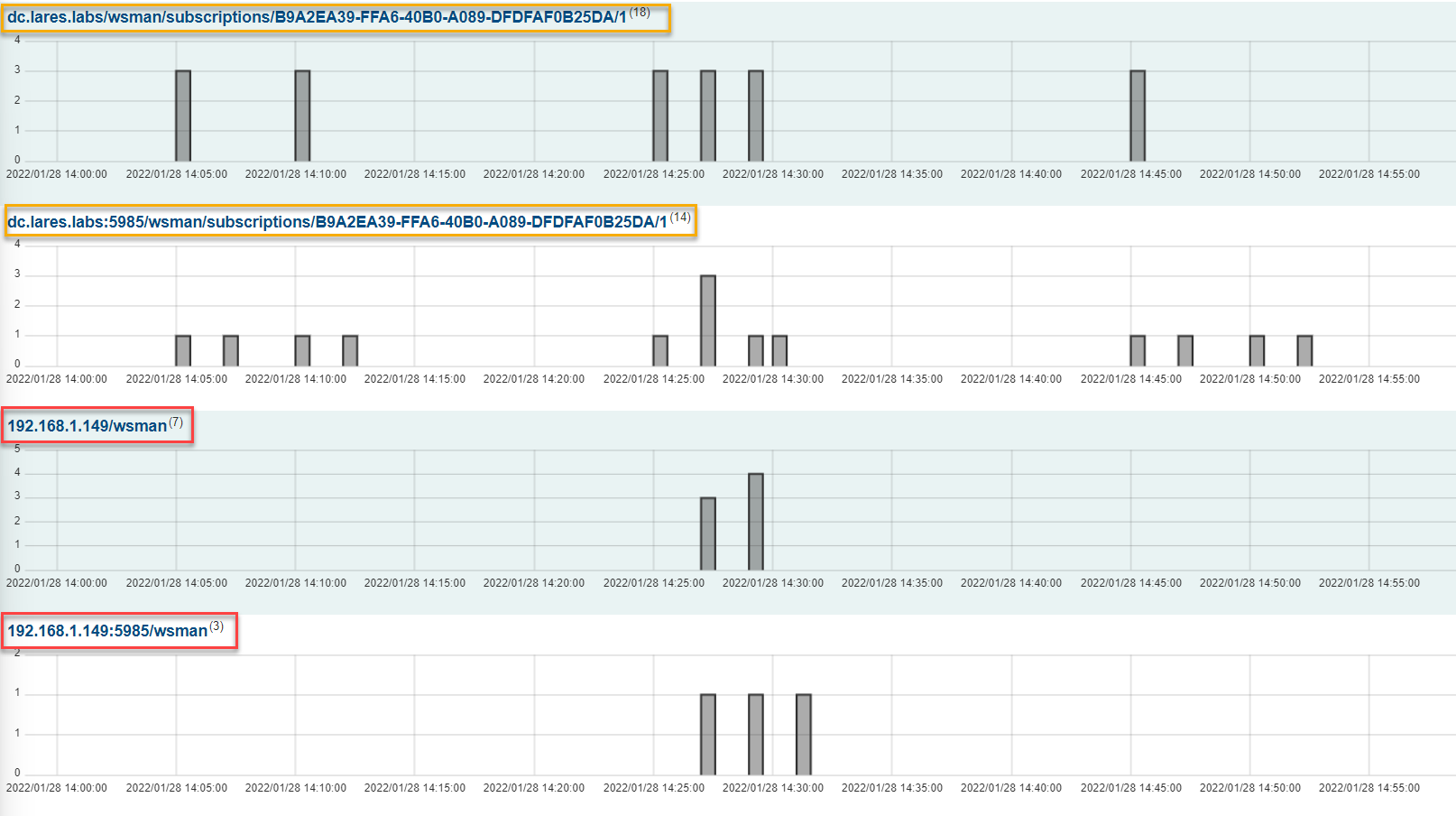Select the last bar in the dc.lares.labs:5985 chart
The height and width of the screenshot is (816, 1456).
1304,350
